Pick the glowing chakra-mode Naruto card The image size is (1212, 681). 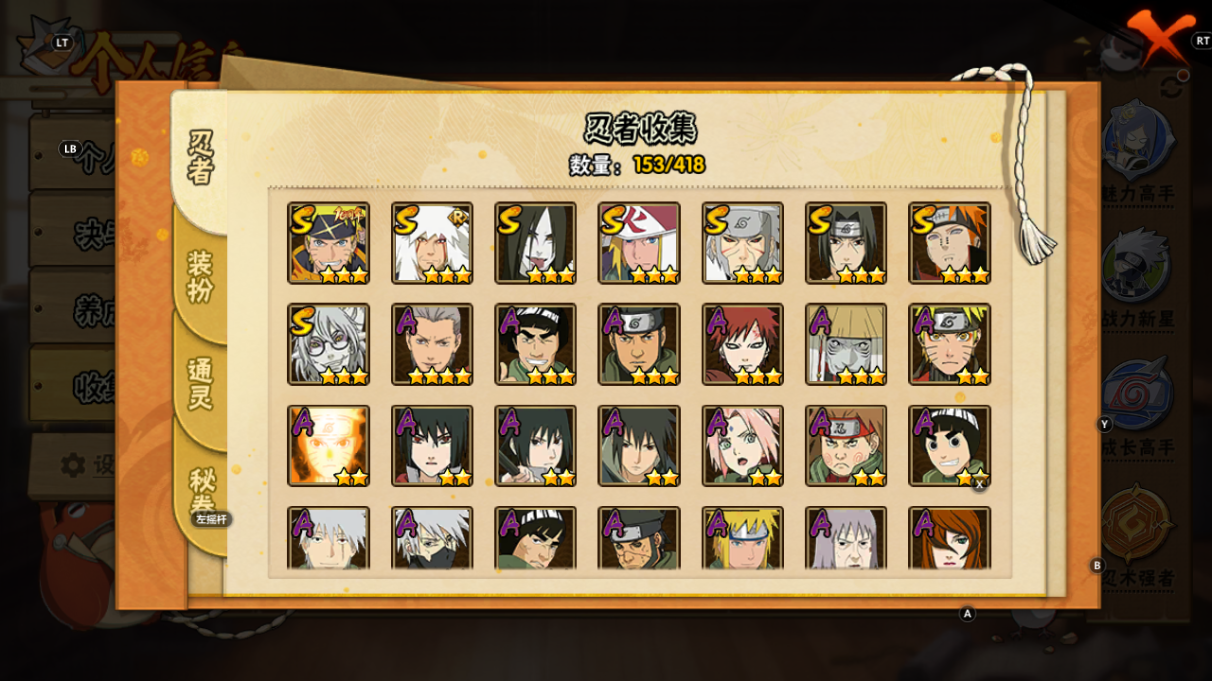tap(328, 446)
